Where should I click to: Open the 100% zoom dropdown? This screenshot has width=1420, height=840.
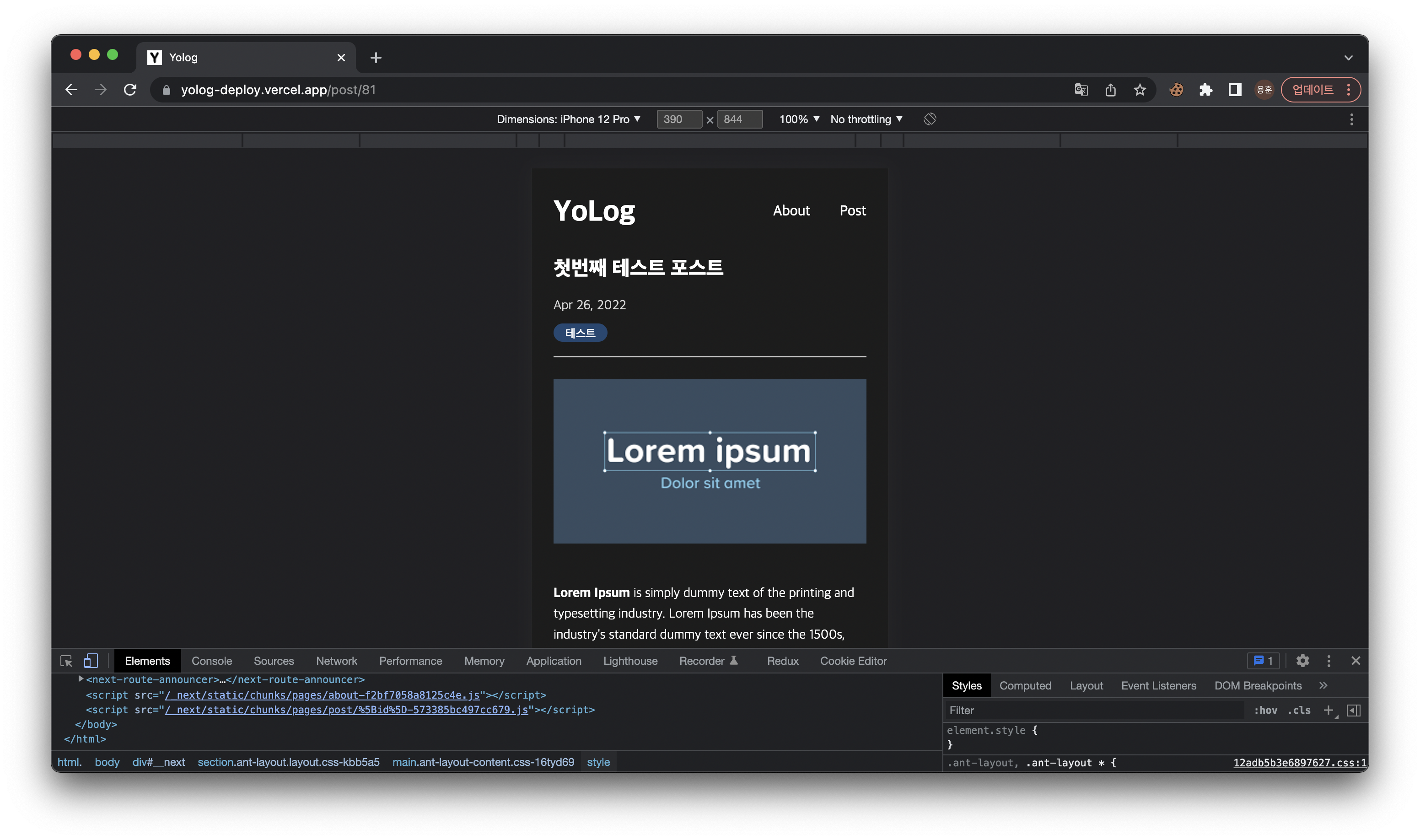point(799,119)
